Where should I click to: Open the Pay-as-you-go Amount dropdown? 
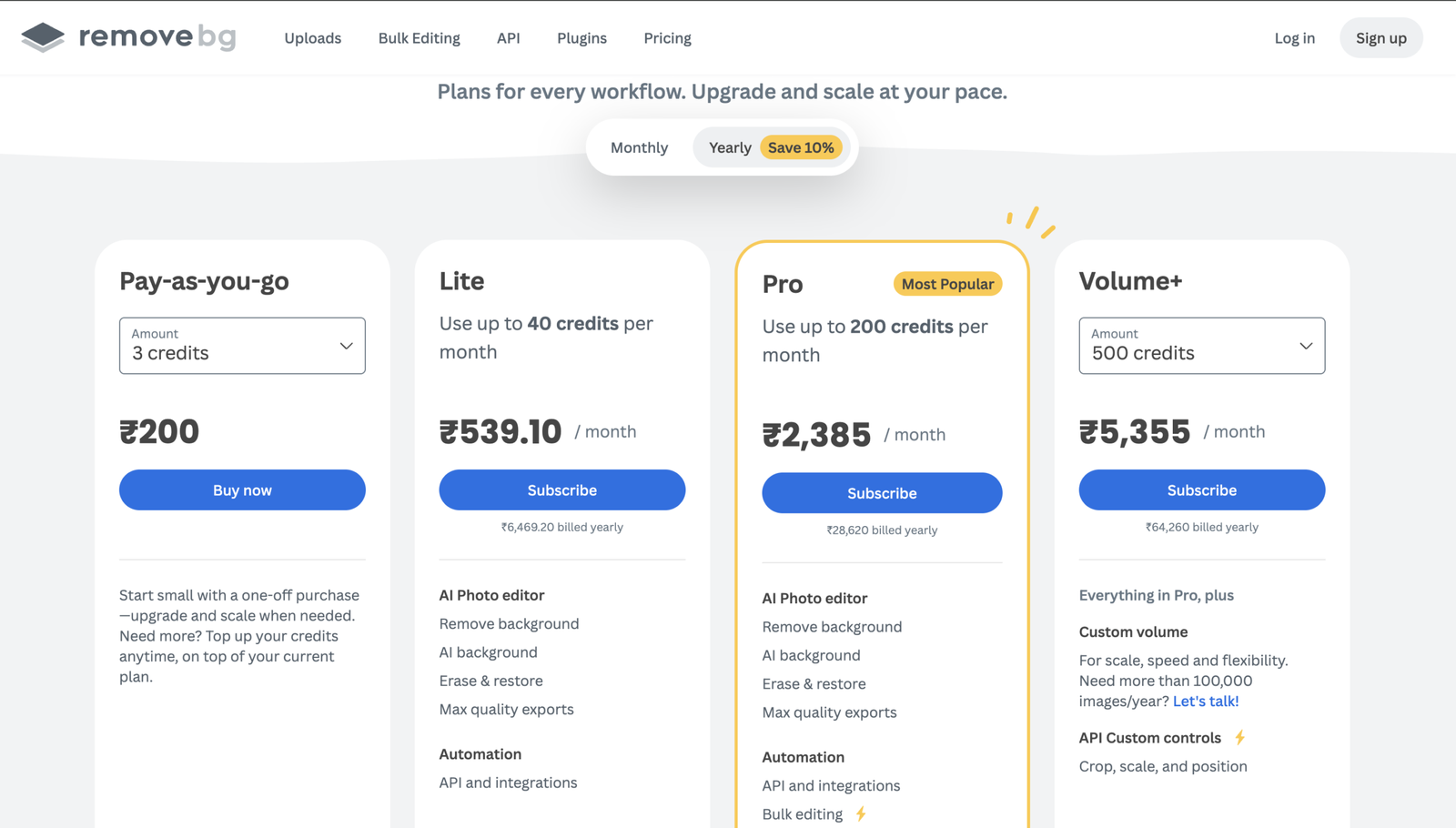pos(242,346)
